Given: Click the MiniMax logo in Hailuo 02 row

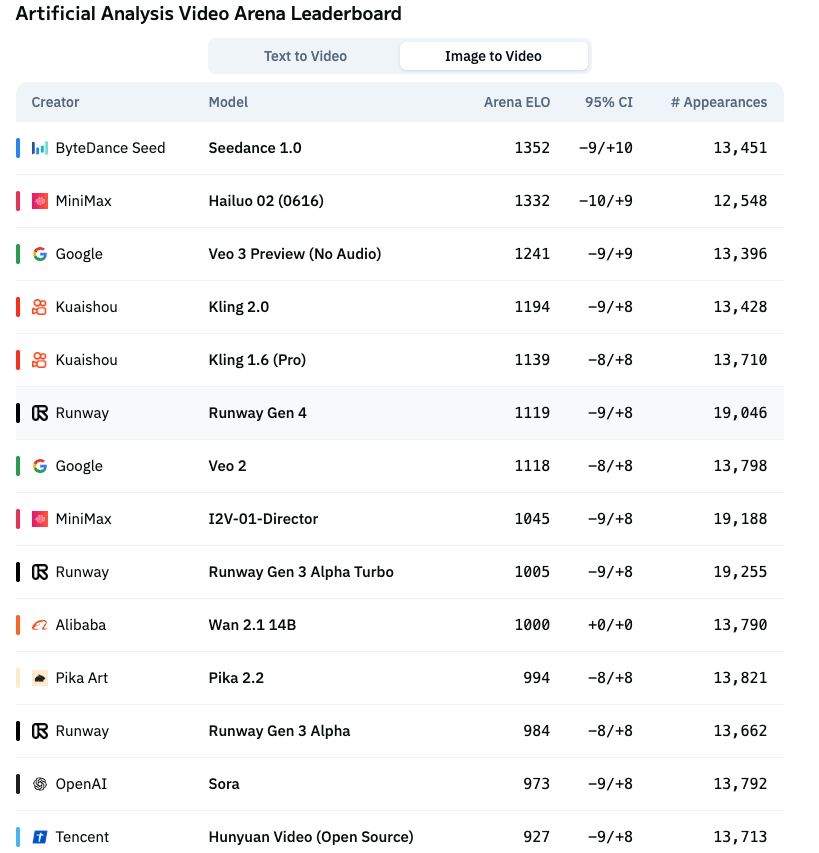Looking at the screenshot, I should [40, 201].
